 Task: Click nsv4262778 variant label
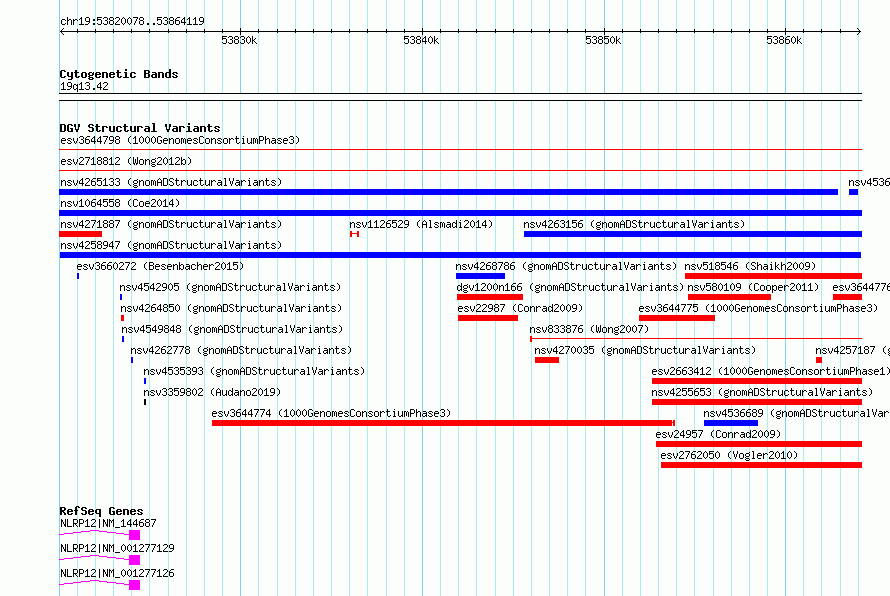[x=241, y=350]
